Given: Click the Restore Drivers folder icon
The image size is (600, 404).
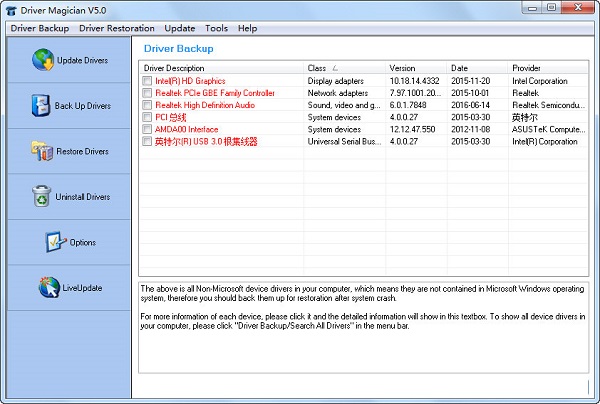Looking at the screenshot, I should pyautogui.click(x=42, y=151).
